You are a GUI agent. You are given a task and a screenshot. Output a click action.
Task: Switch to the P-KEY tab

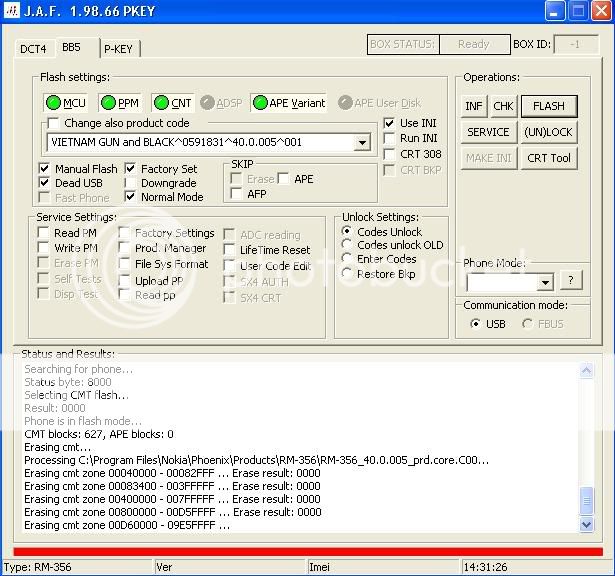(117, 48)
